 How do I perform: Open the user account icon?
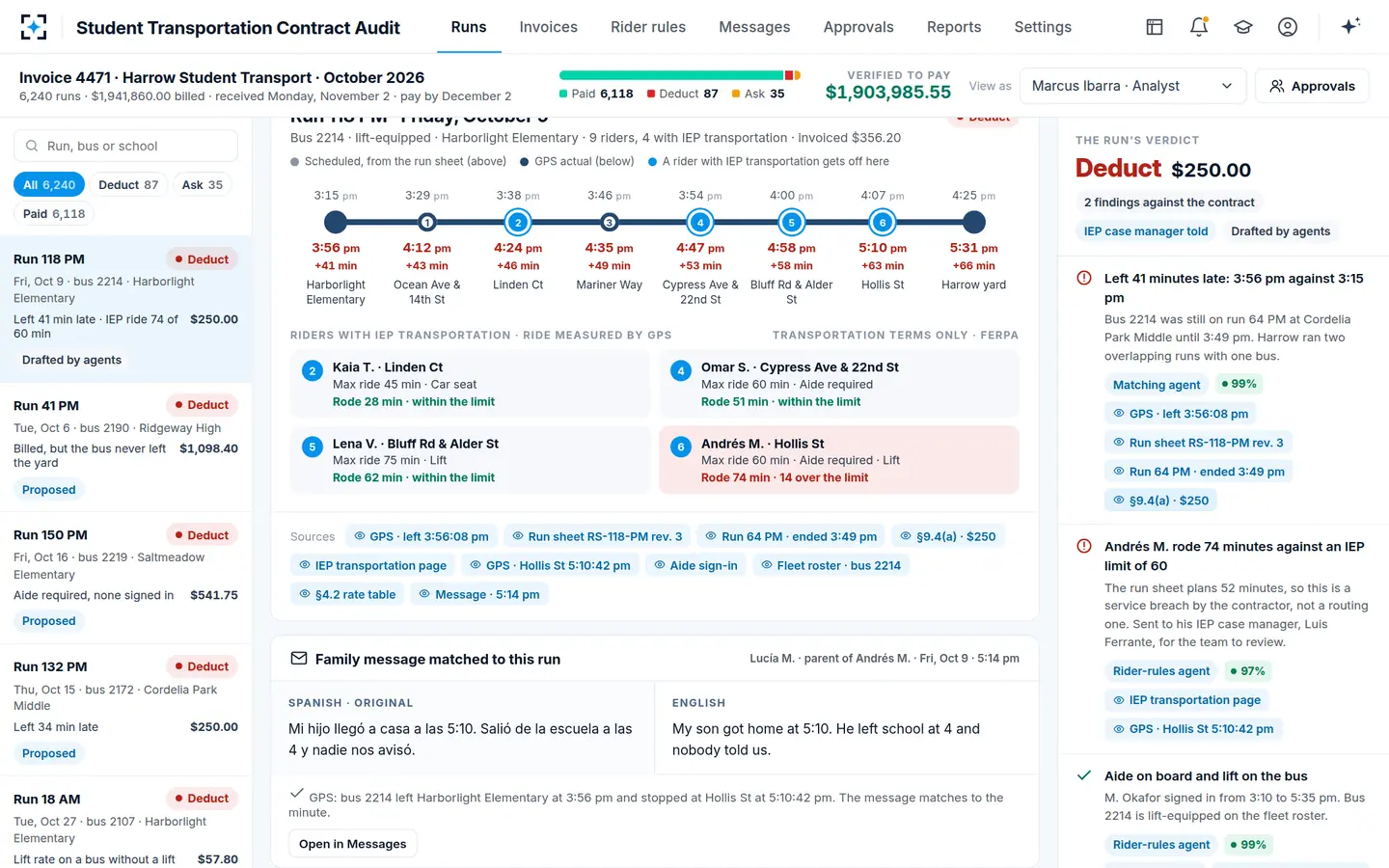[1288, 27]
